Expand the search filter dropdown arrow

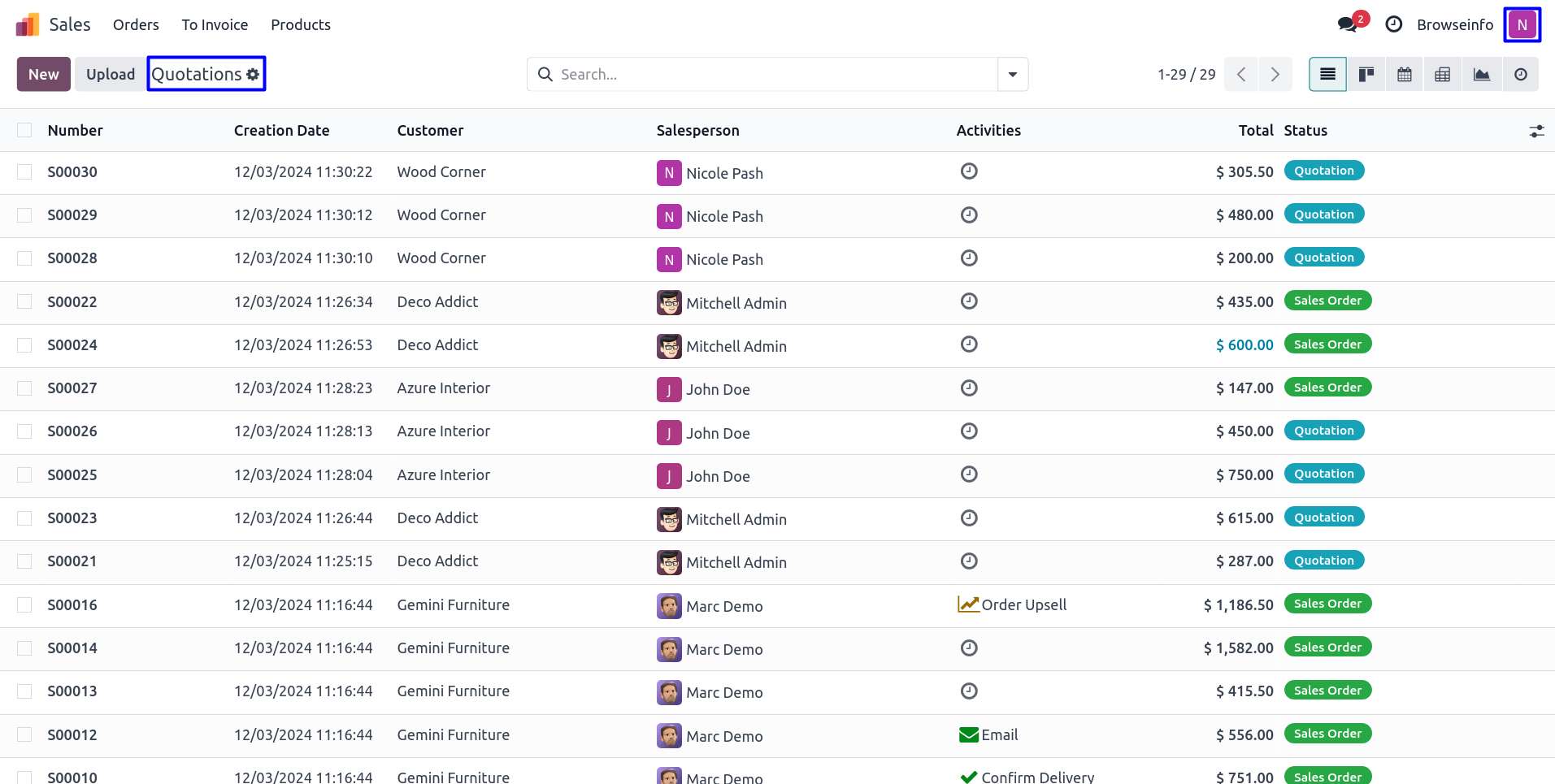point(1012,75)
